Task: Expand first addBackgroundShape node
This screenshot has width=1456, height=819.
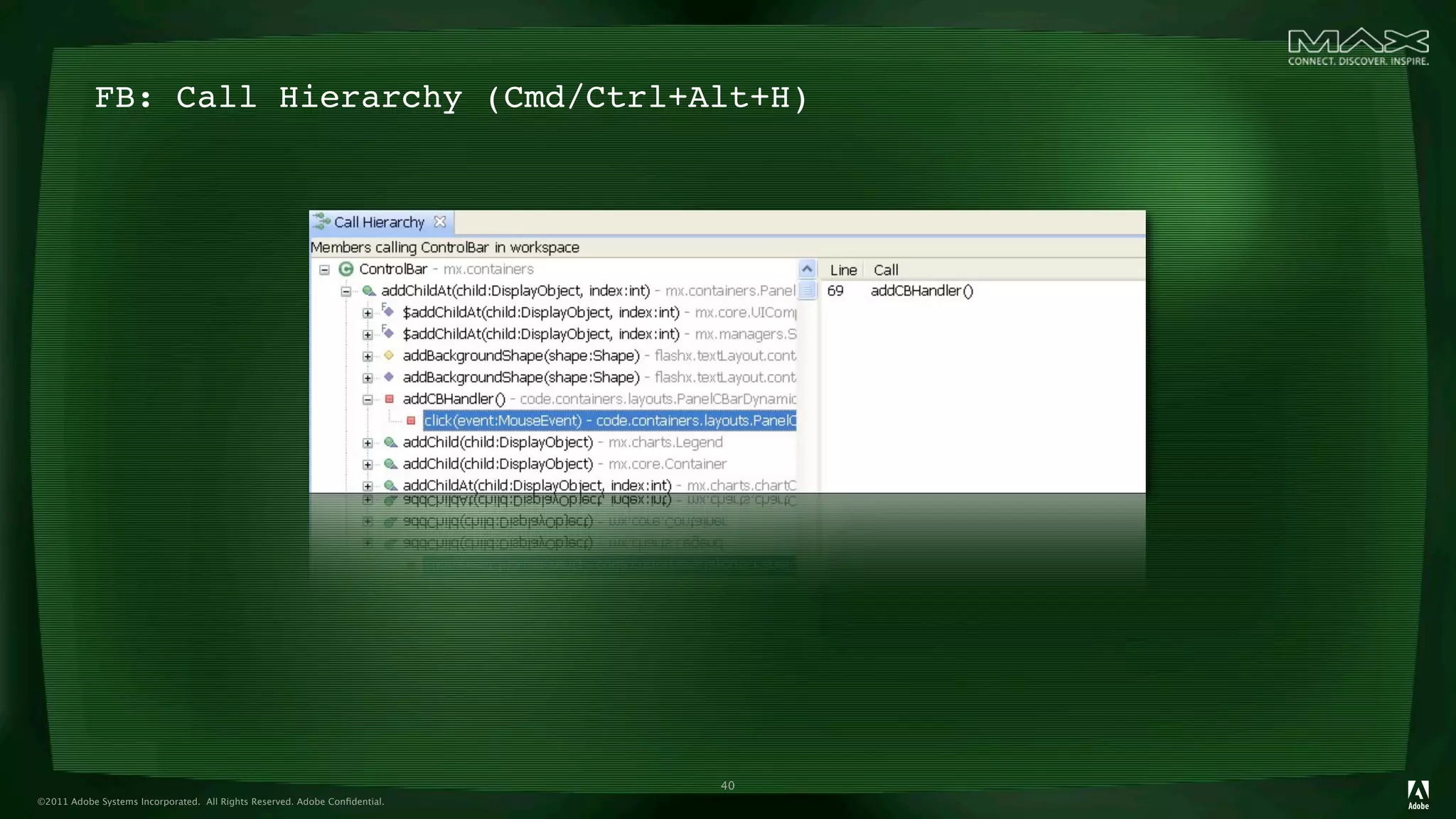Action: 368,357
